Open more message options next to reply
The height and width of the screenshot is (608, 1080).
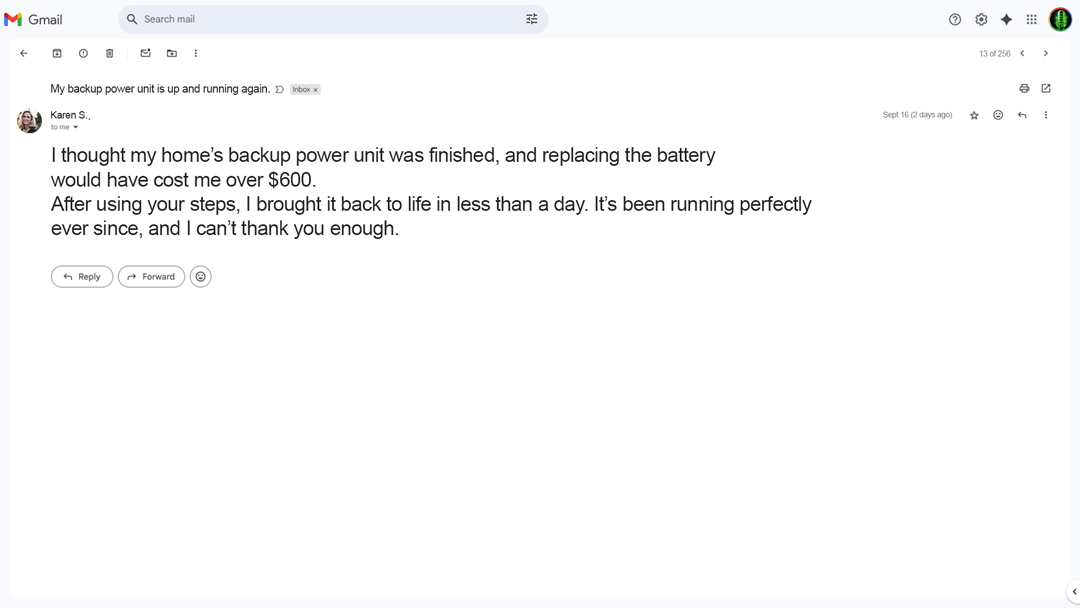(x=1046, y=115)
